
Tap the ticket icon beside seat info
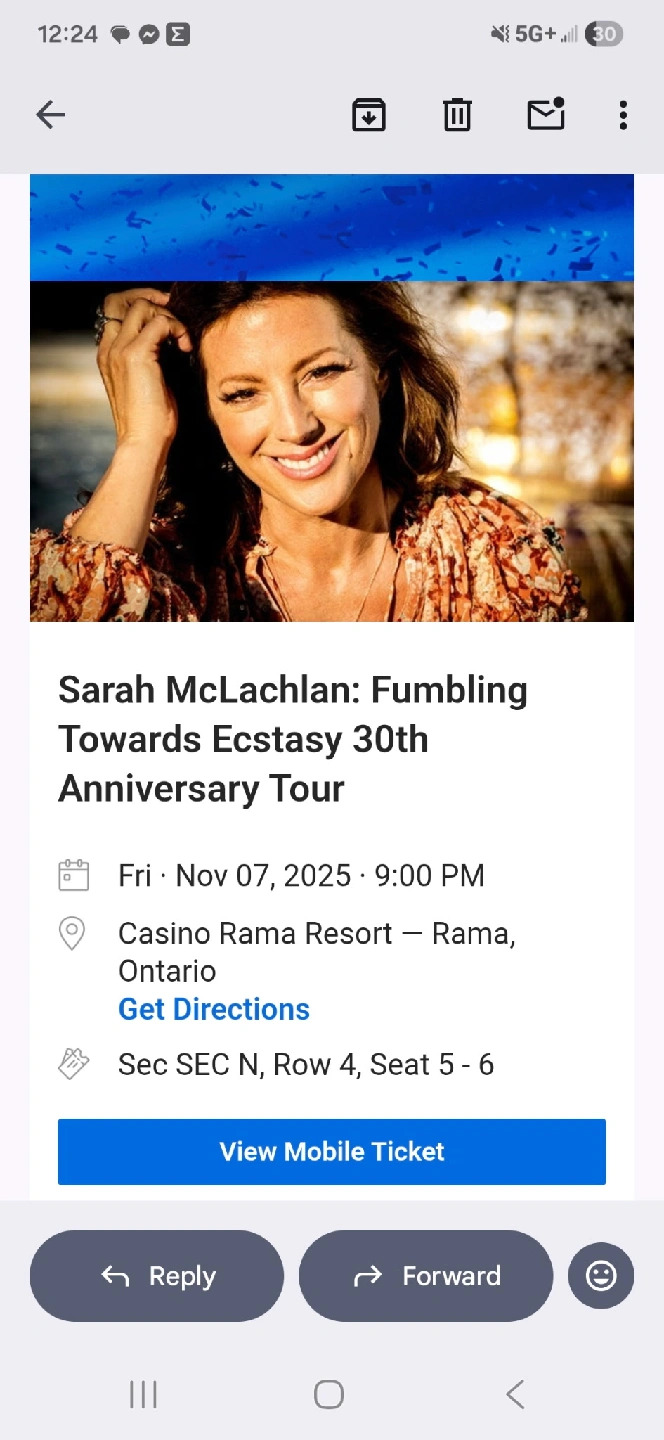74,1064
